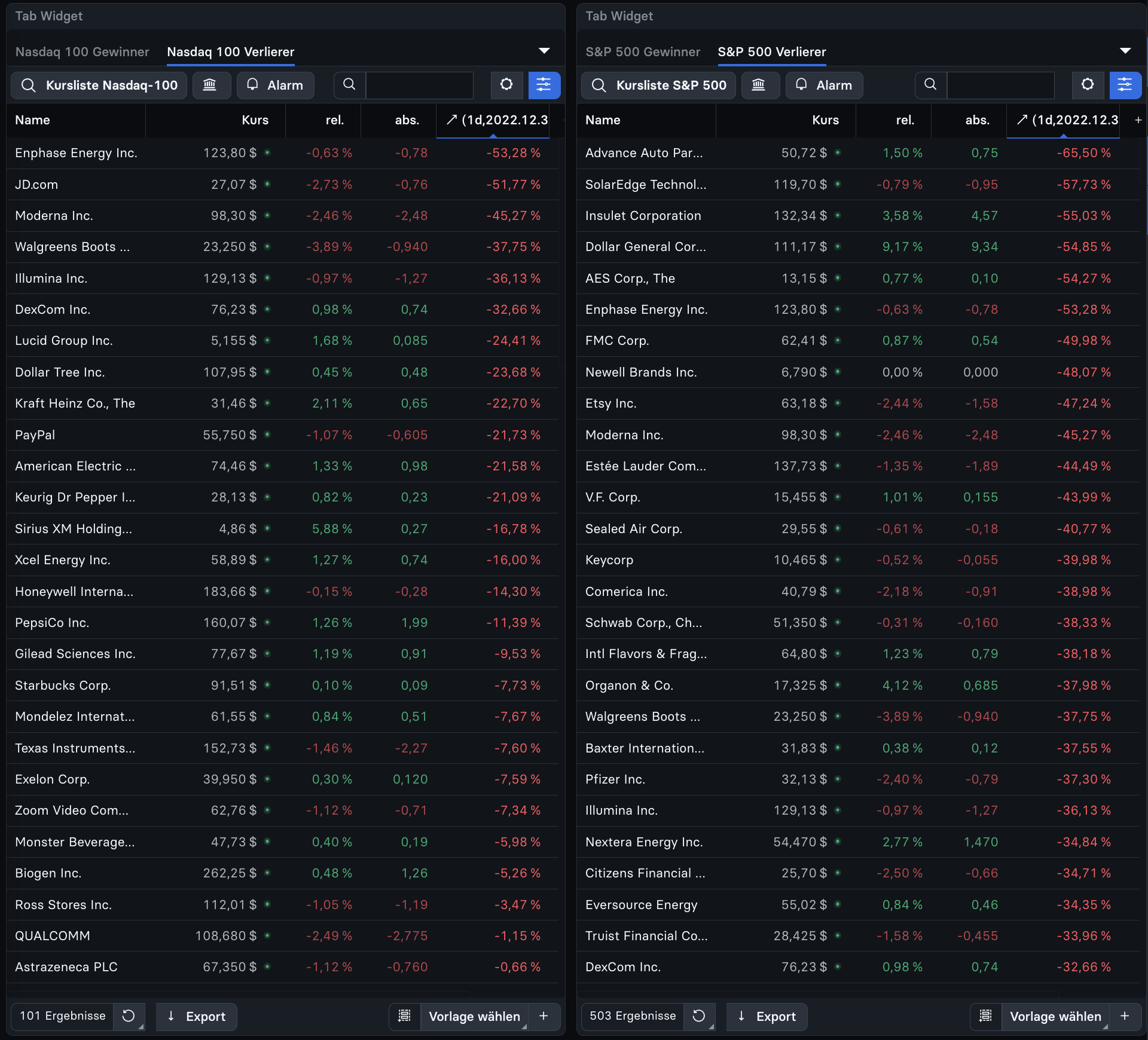The height and width of the screenshot is (1040, 1148).
Task: Click status dot next to JD.com price
Action: point(267,184)
